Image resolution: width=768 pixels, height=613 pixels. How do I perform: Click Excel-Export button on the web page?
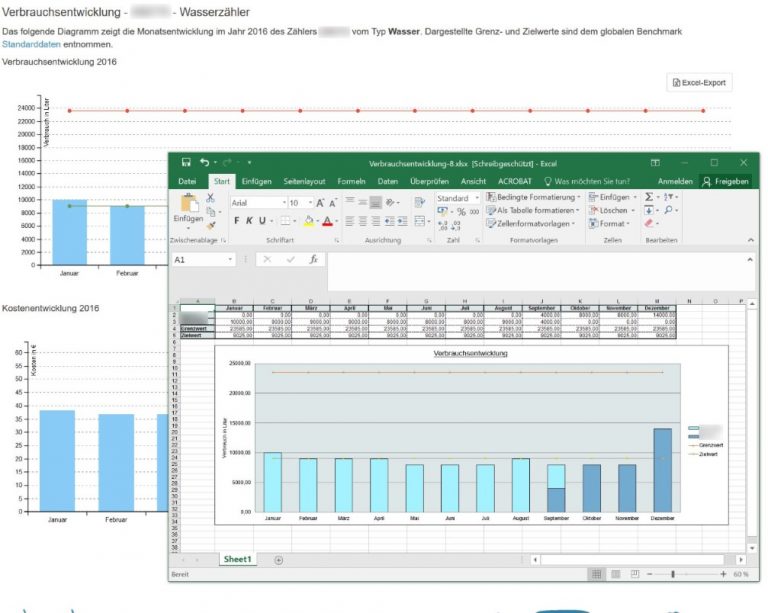click(699, 83)
